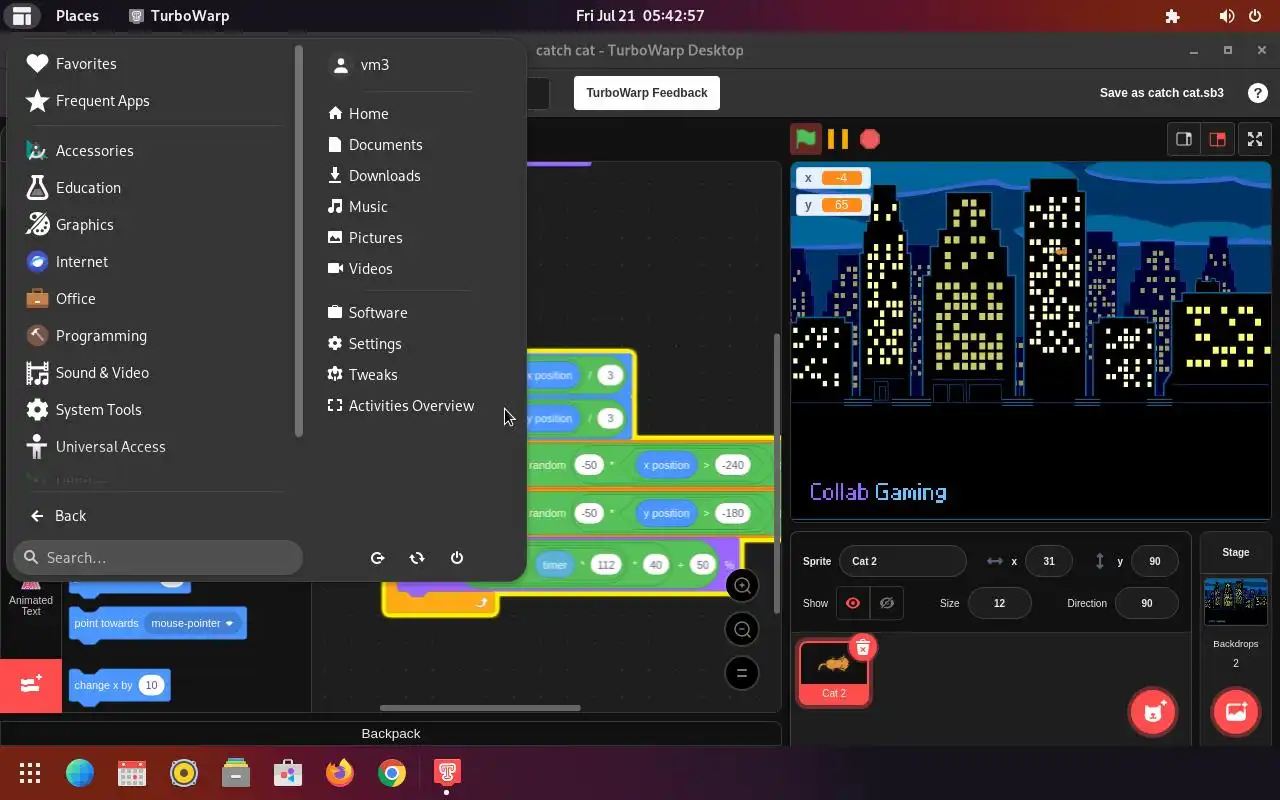Pause the project with pause icon
Screen dimensions: 1280x800
(838, 139)
